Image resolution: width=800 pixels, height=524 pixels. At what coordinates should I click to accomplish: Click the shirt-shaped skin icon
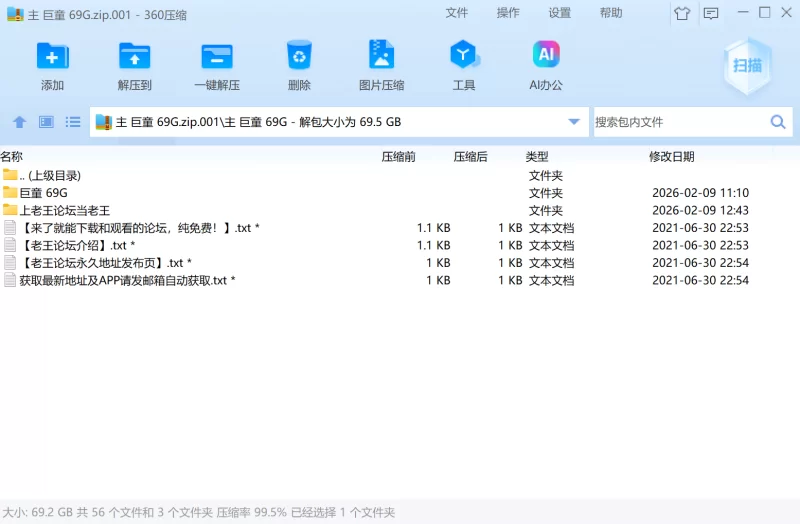click(682, 14)
